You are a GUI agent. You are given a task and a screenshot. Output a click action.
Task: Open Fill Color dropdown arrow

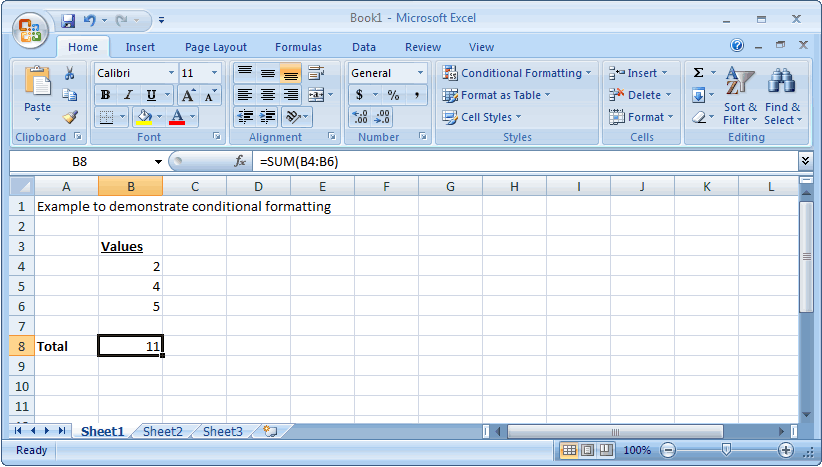click(x=159, y=117)
